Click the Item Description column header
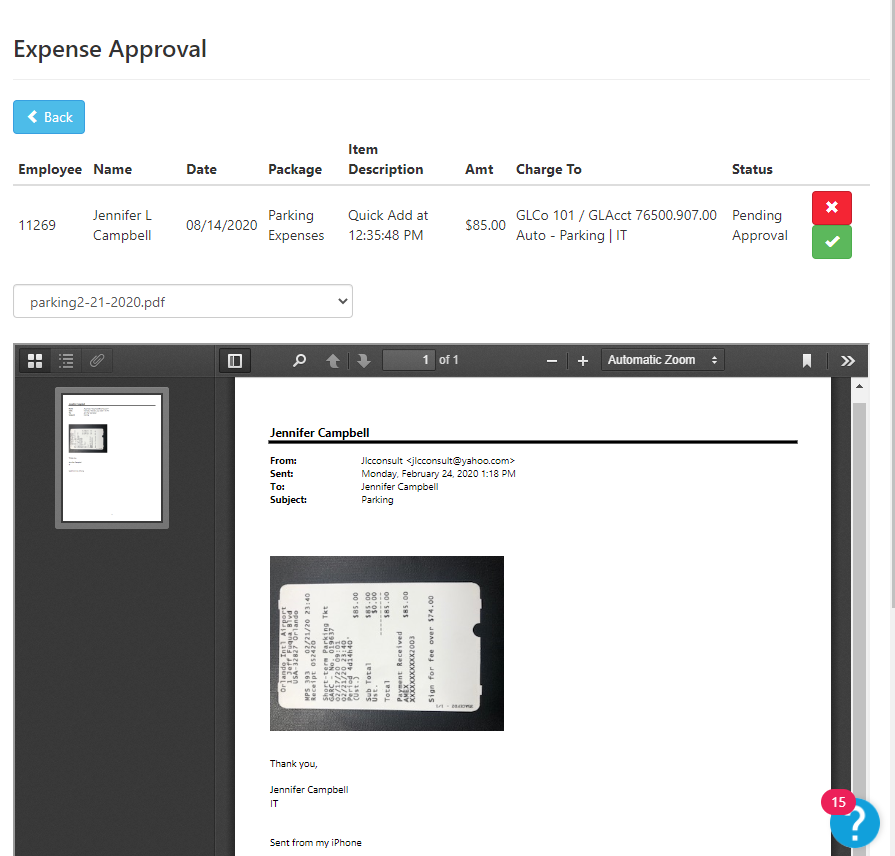This screenshot has height=856, width=895. pyautogui.click(x=386, y=159)
